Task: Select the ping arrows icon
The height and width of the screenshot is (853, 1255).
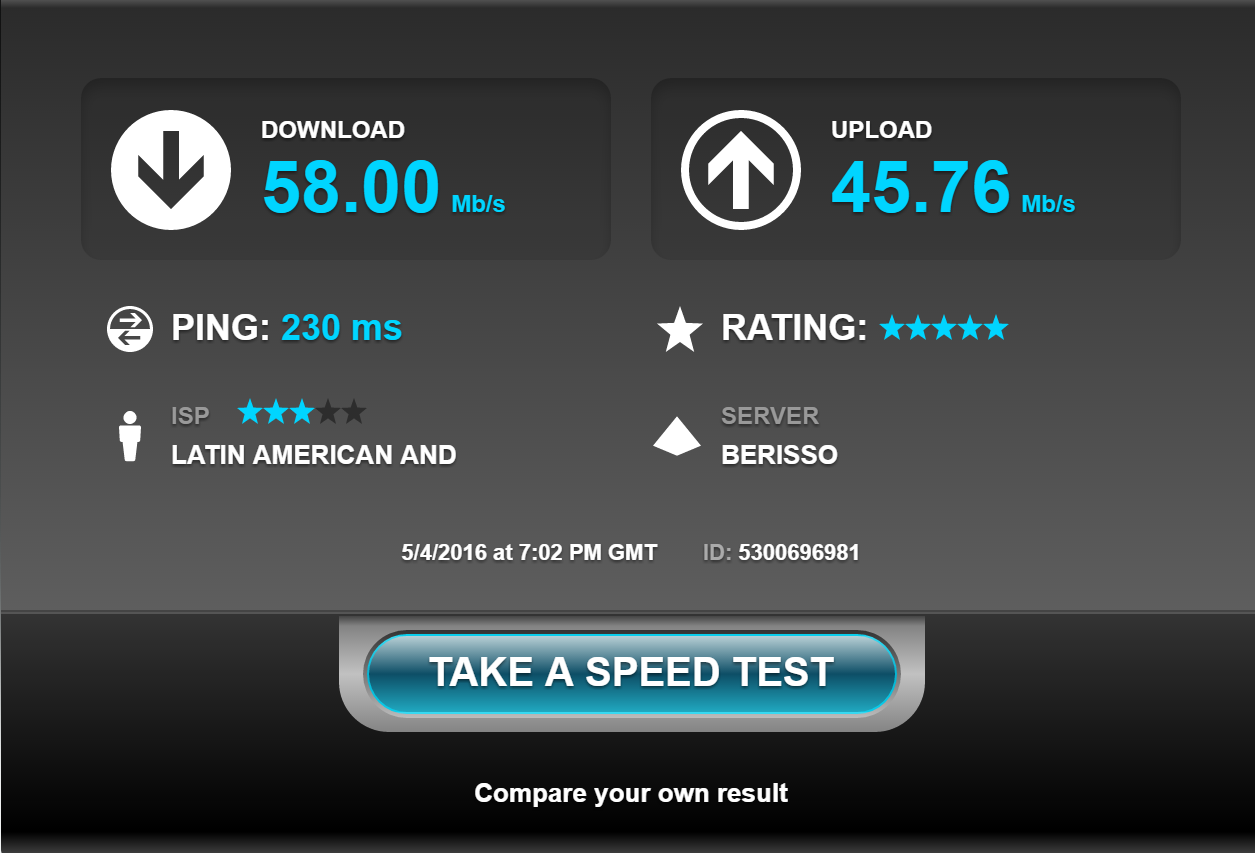Action: 130,329
